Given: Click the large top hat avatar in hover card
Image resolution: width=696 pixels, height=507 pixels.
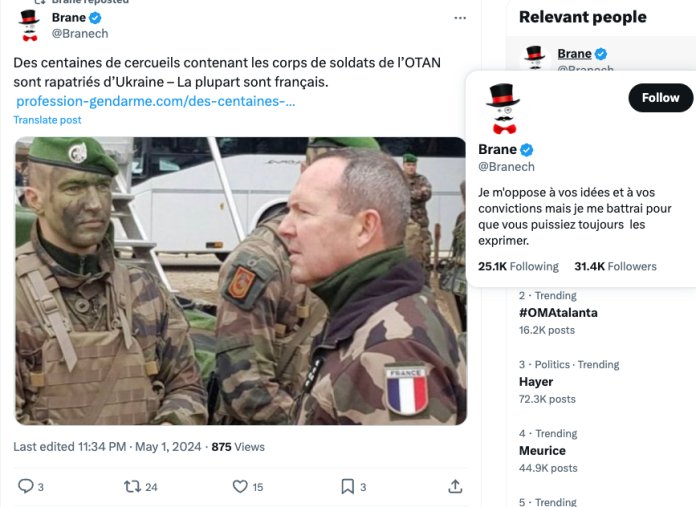Looking at the screenshot, I should click(503, 109).
